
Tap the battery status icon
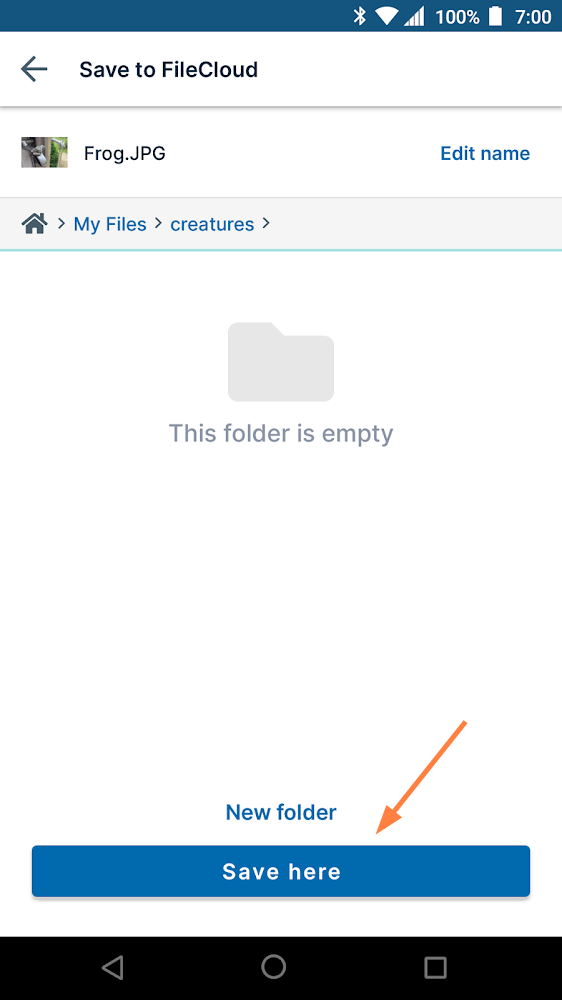495,16
